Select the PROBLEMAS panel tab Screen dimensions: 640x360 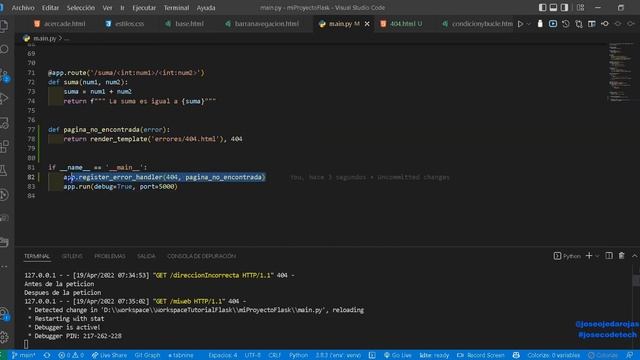click(x=110, y=256)
